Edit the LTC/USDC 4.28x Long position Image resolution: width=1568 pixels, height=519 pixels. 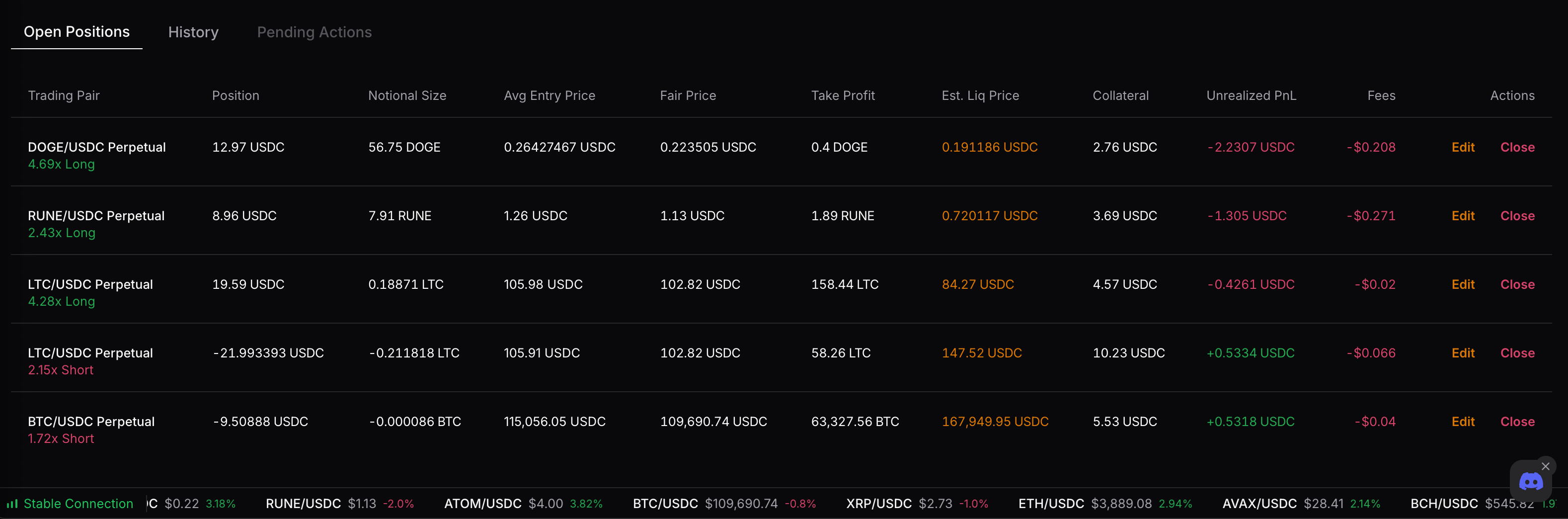(x=1463, y=284)
